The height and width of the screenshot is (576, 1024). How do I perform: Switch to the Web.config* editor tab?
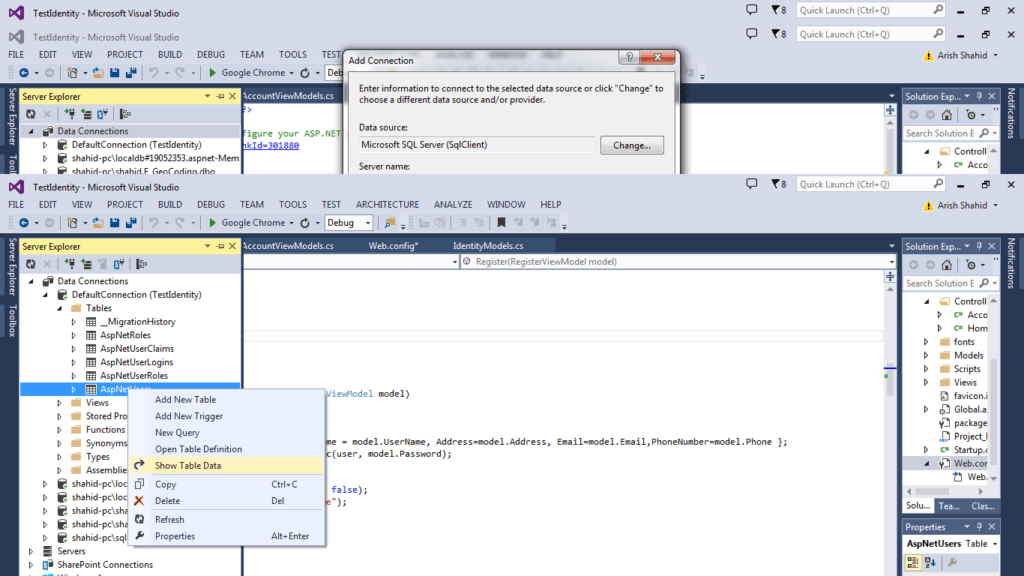(393, 246)
